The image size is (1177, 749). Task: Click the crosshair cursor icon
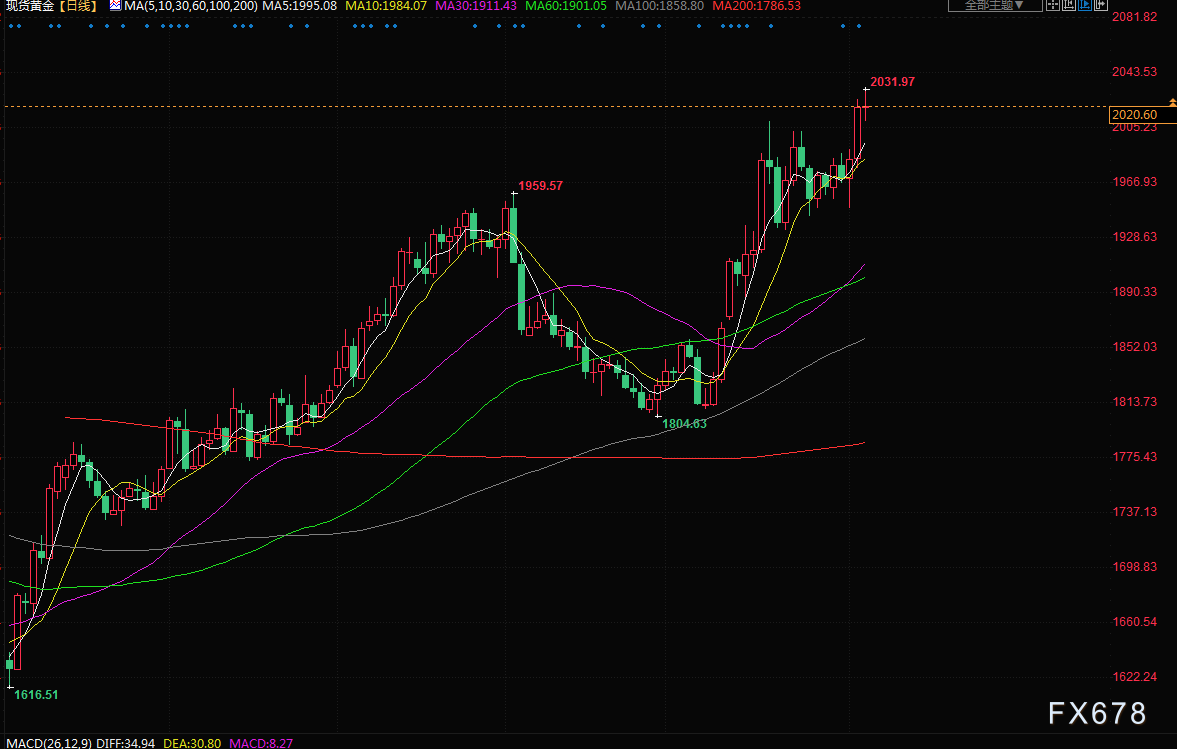(x=1053, y=5)
